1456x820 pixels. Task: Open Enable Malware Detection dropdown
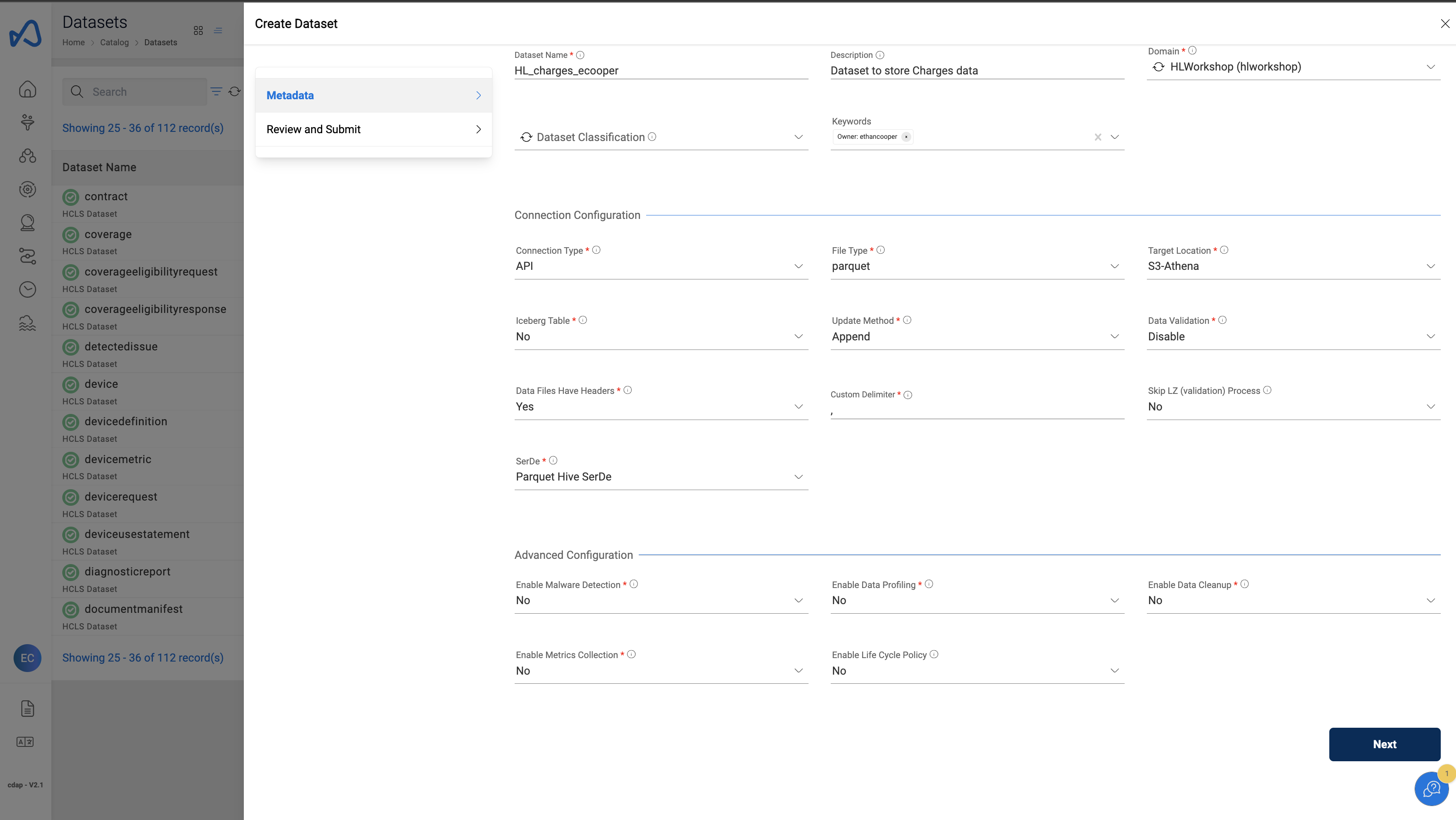click(x=661, y=600)
